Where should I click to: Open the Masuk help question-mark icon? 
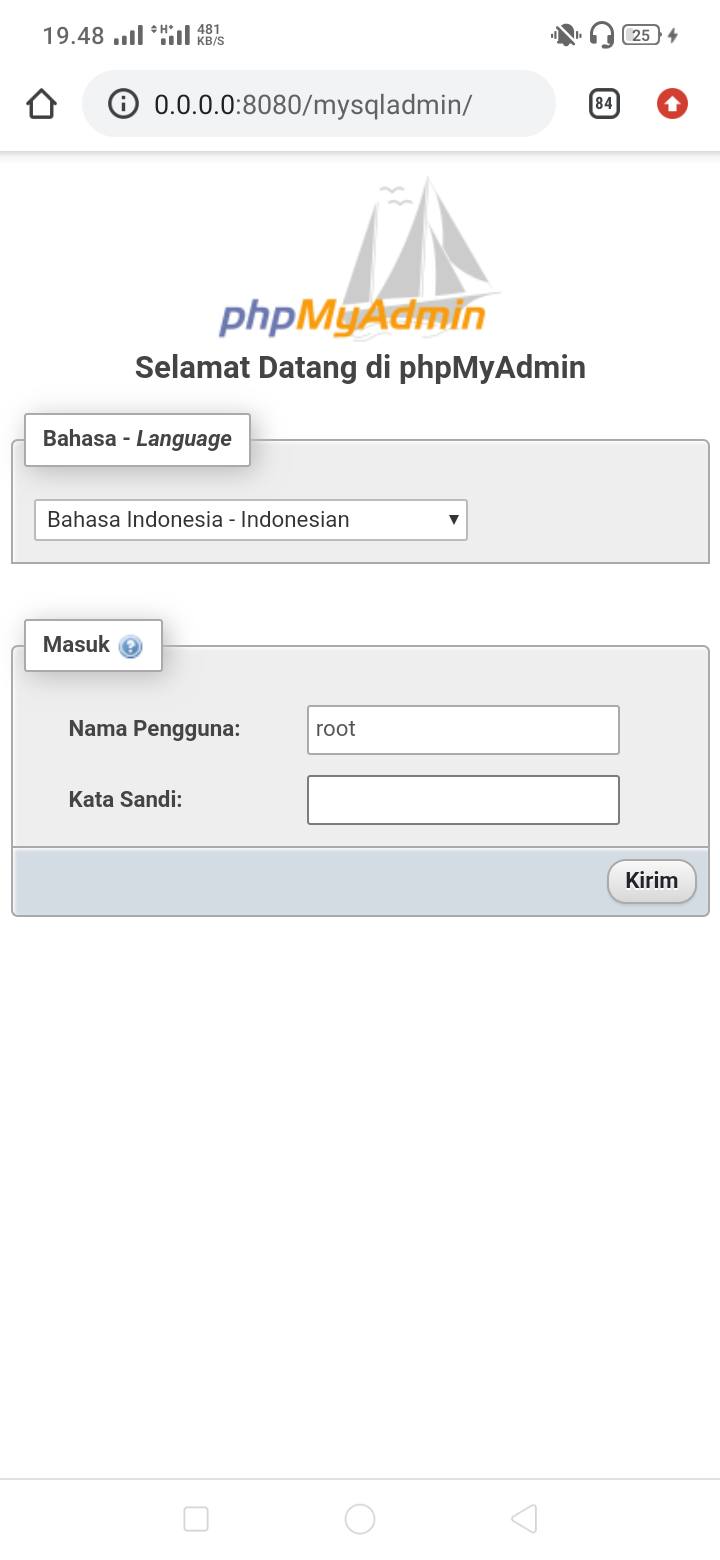[130, 646]
